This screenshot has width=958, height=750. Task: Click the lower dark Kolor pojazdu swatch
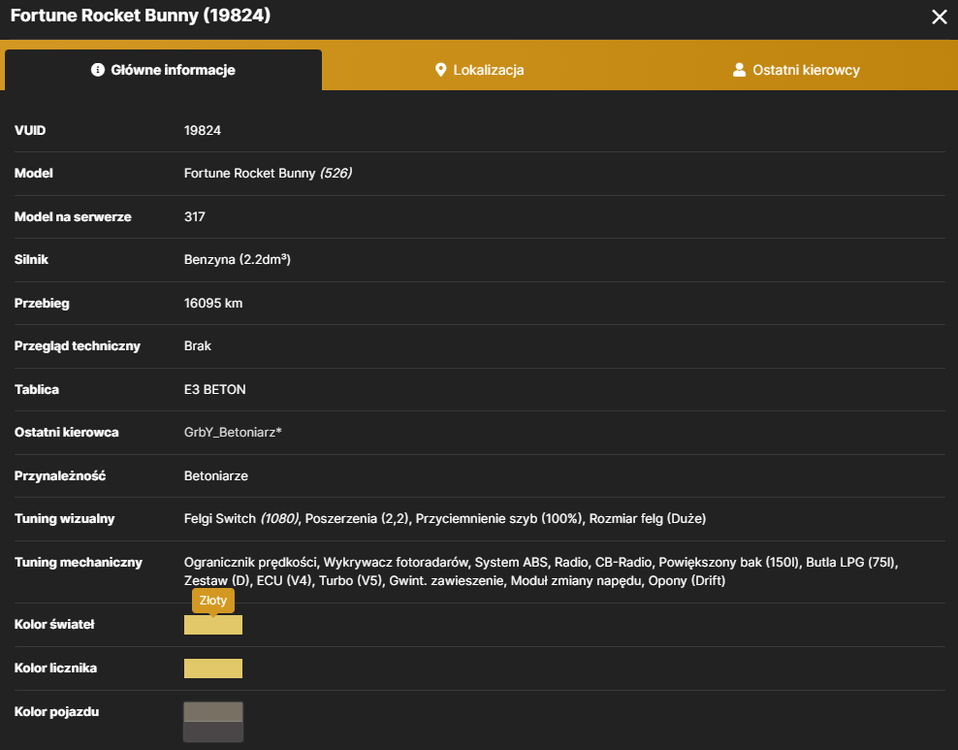point(213,732)
